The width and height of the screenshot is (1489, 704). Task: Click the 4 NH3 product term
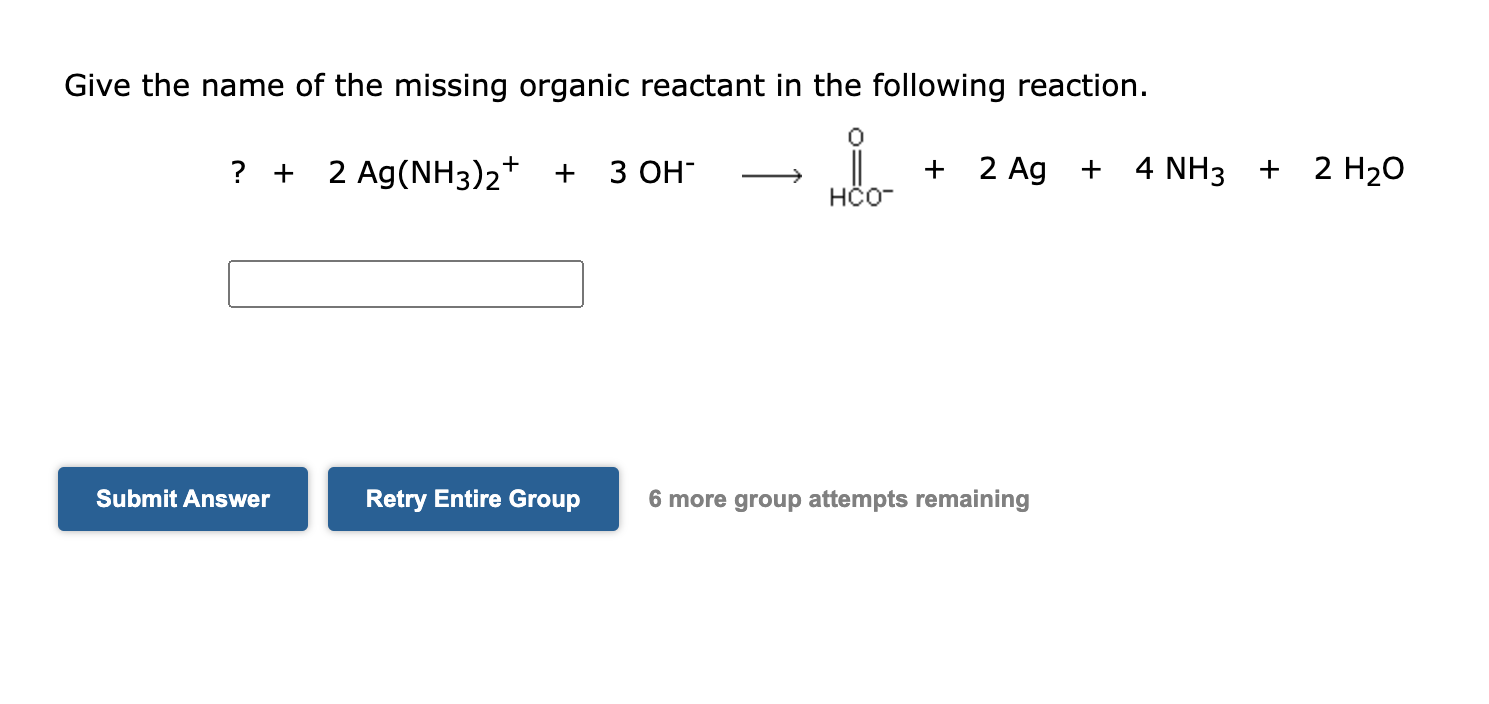(1180, 170)
